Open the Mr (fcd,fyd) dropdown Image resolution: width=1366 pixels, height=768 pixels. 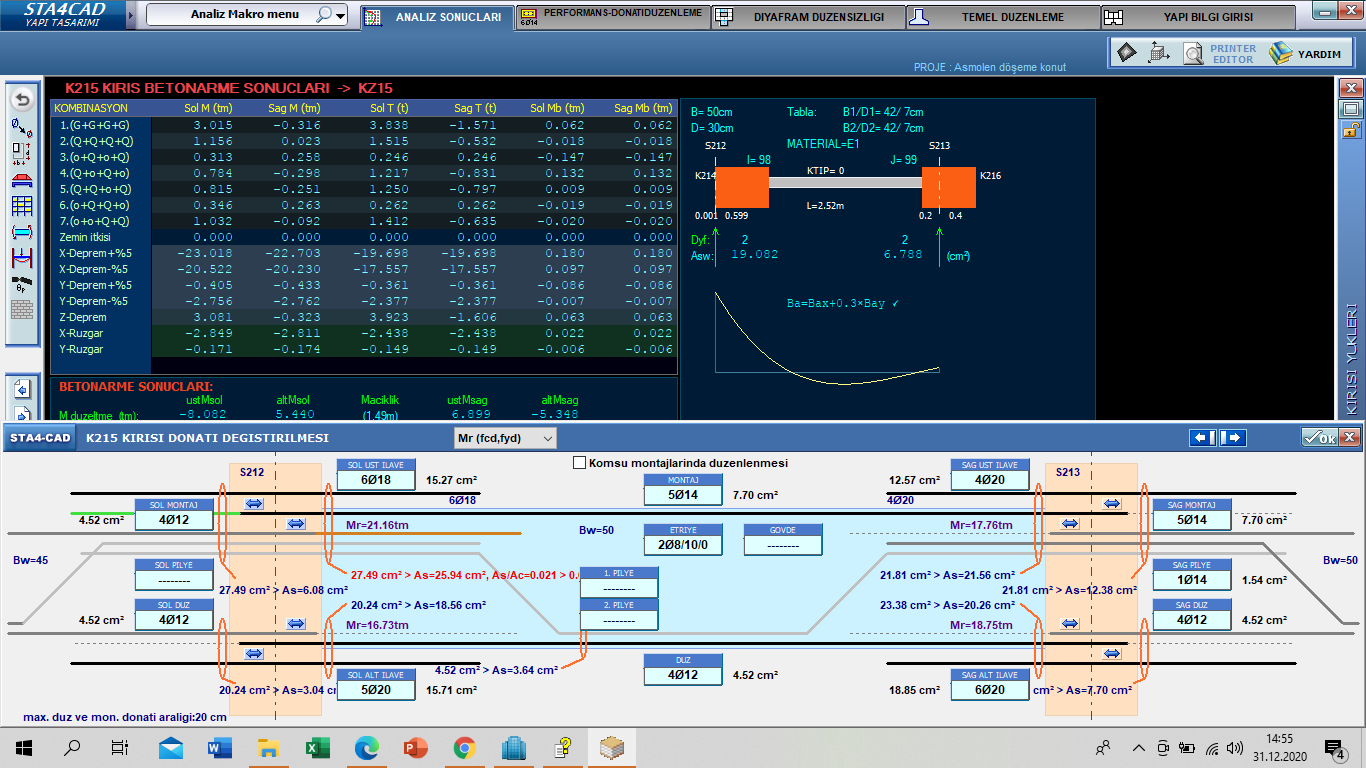click(x=505, y=438)
